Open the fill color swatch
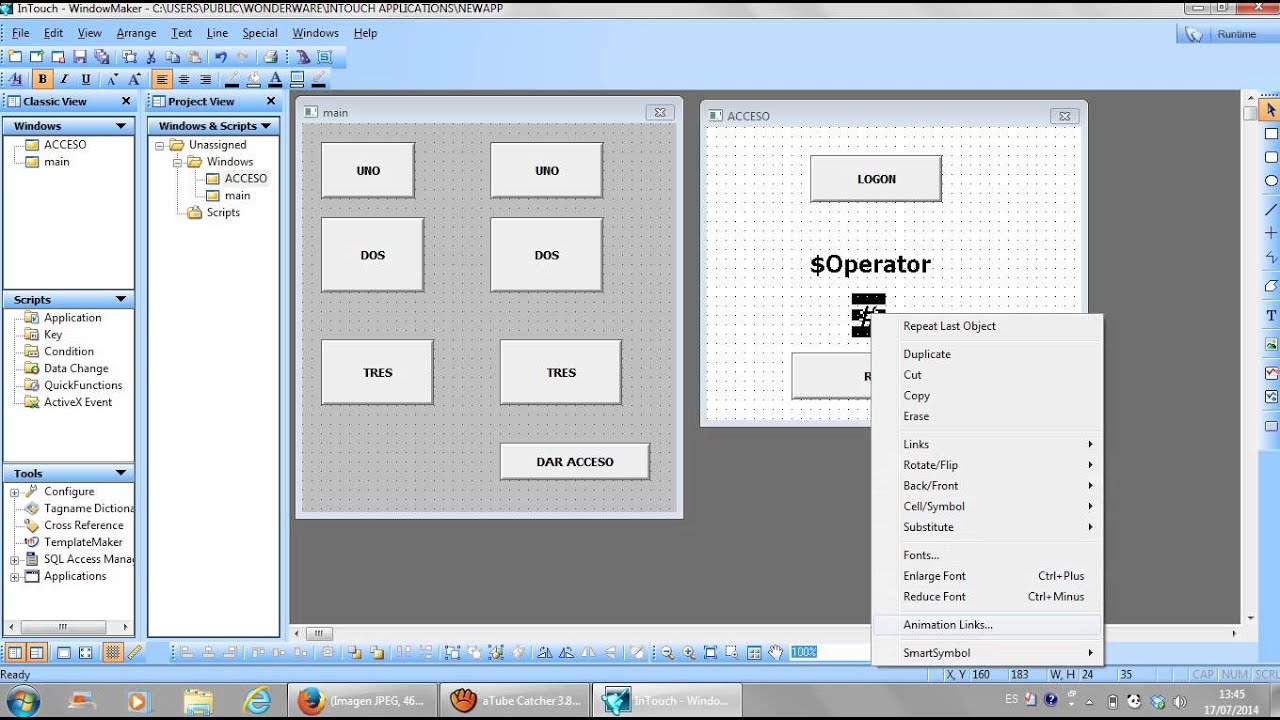Viewport: 1280px width, 720px height. pos(254,79)
